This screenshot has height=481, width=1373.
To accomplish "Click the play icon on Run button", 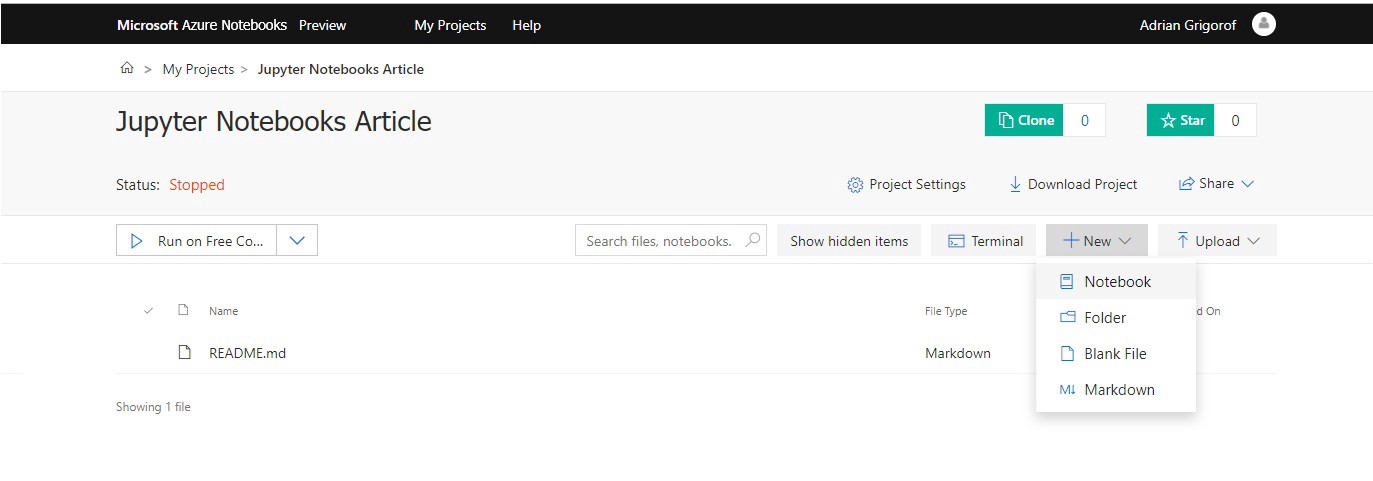I will (x=137, y=241).
